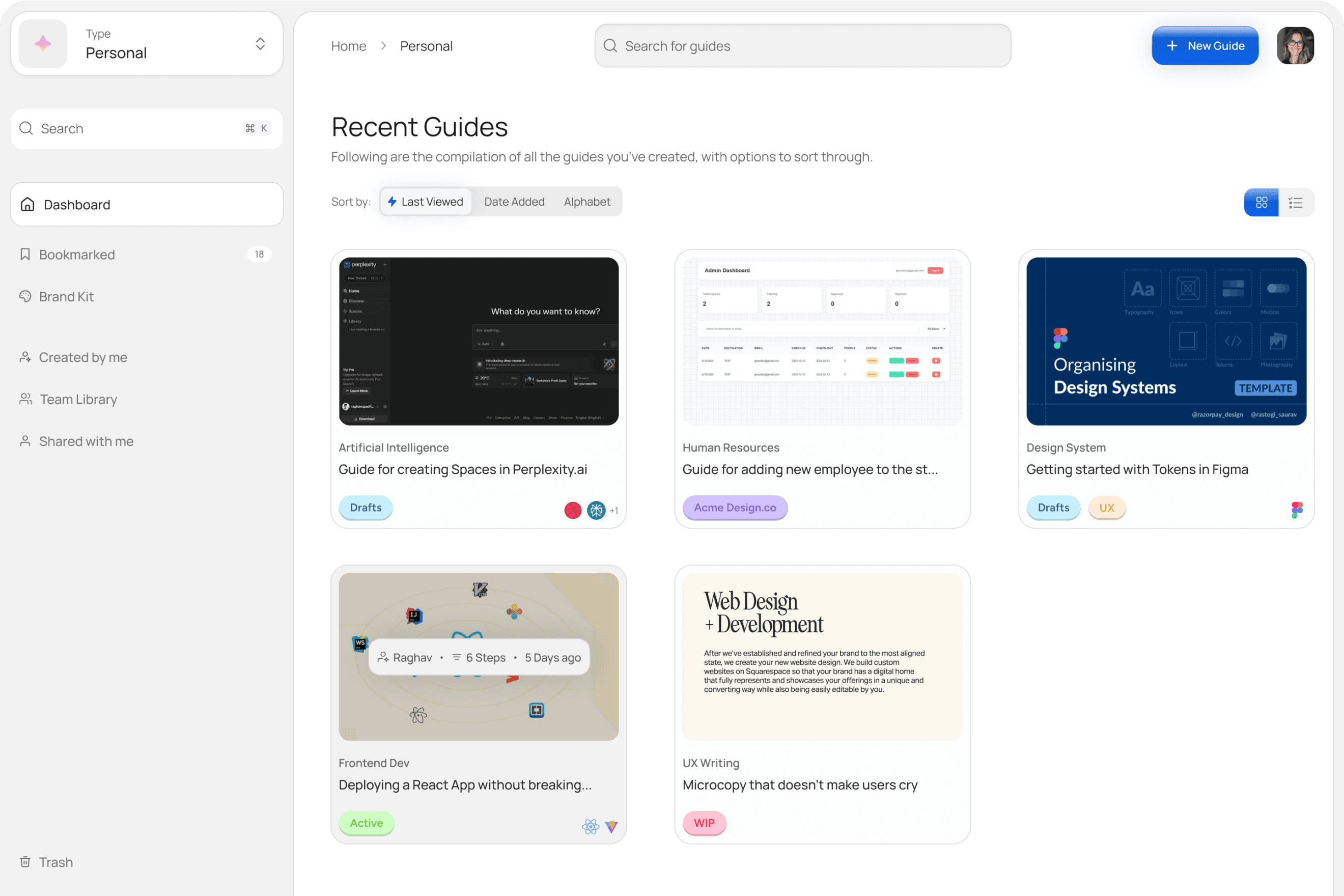Image resolution: width=1344 pixels, height=896 pixels.
Task: Open Trash in sidebar
Action: coord(55,862)
